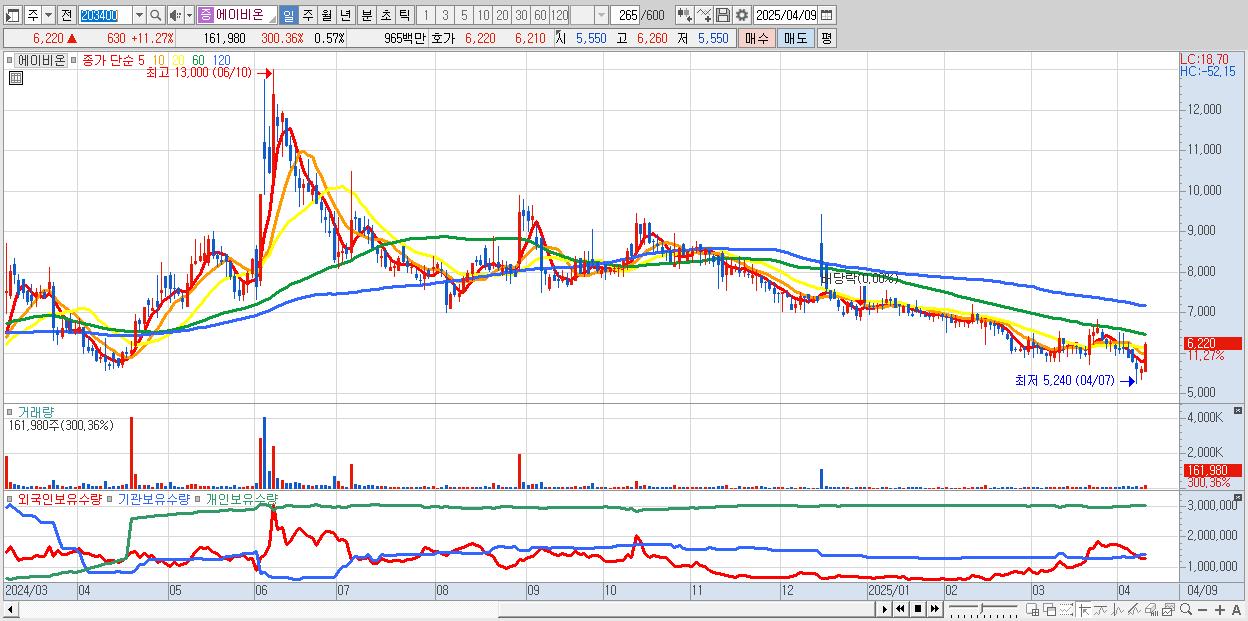This screenshot has height=621, width=1248.
Task: Open the calendar date picker icon
Action: [x=827, y=15]
